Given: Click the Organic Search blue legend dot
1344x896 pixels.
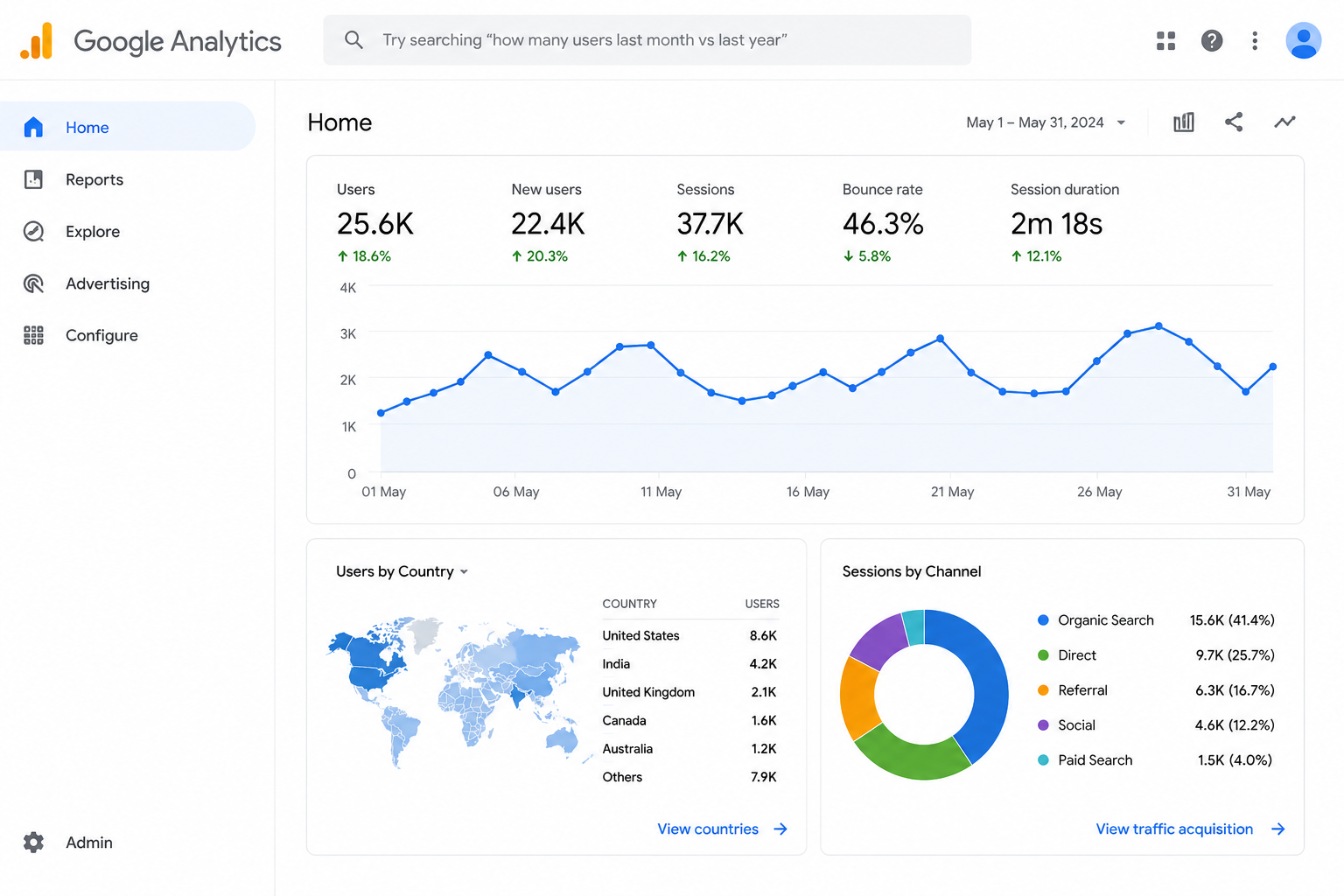Looking at the screenshot, I should 1043,620.
